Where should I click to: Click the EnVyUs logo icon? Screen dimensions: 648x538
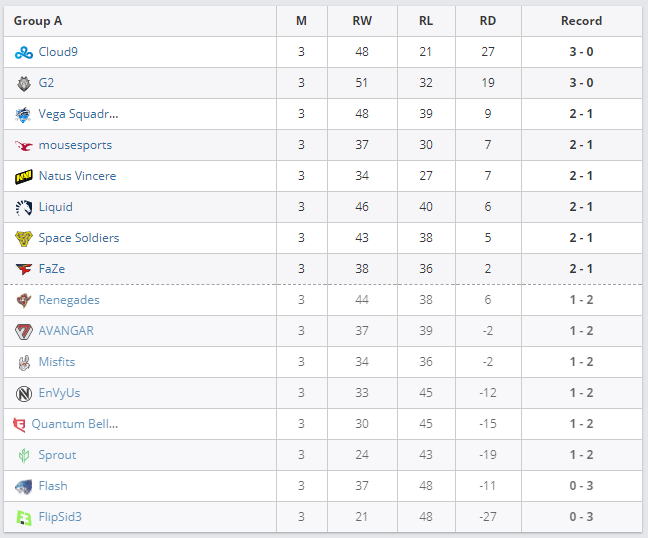click(24, 393)
